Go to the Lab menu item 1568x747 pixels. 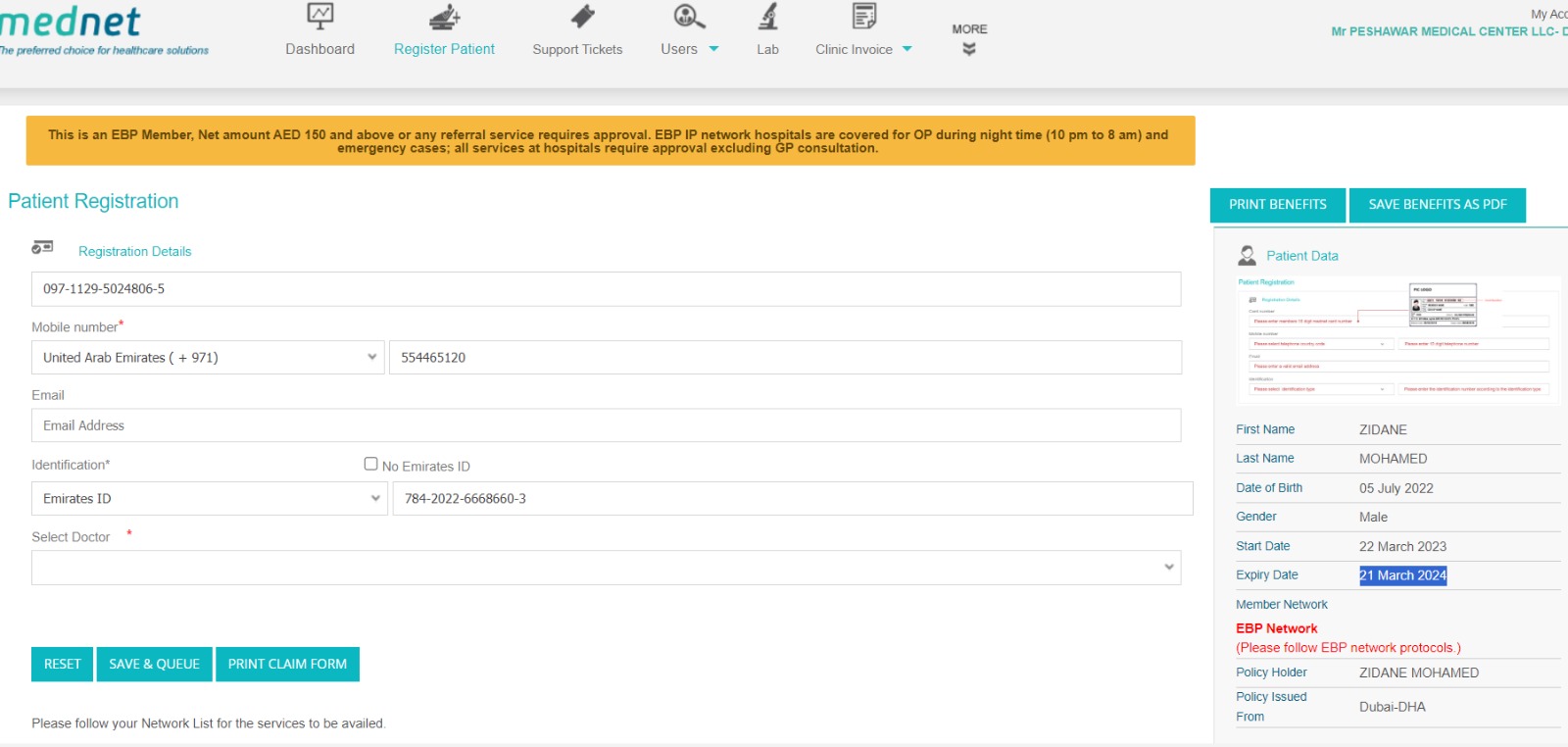(x=767, y=49)
